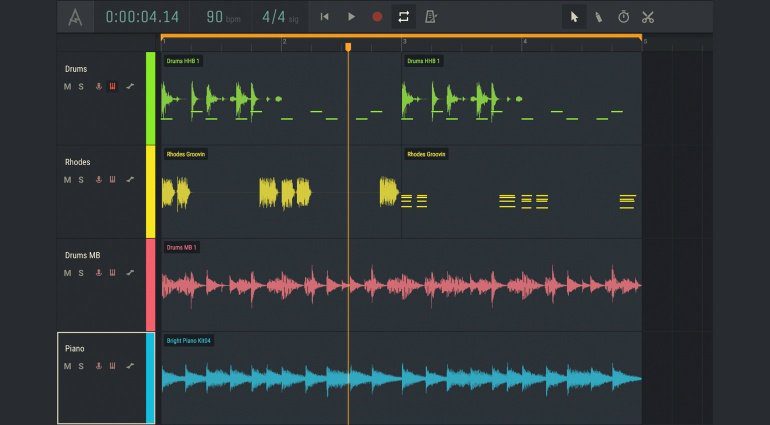The width and height of the screenshot is (770, 425).
Task: Click the Amped Studio logo icon
Action: 76,17
